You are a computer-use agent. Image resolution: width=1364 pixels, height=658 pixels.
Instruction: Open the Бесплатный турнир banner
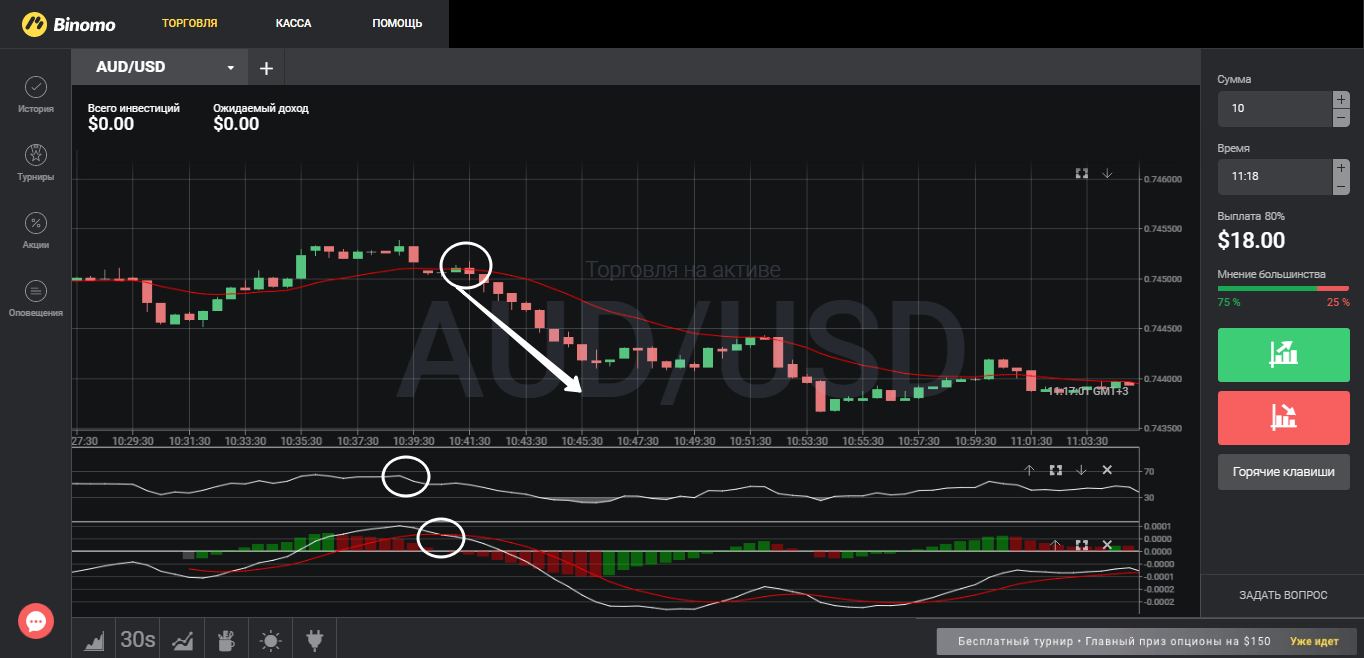(x=1147, y=641)
